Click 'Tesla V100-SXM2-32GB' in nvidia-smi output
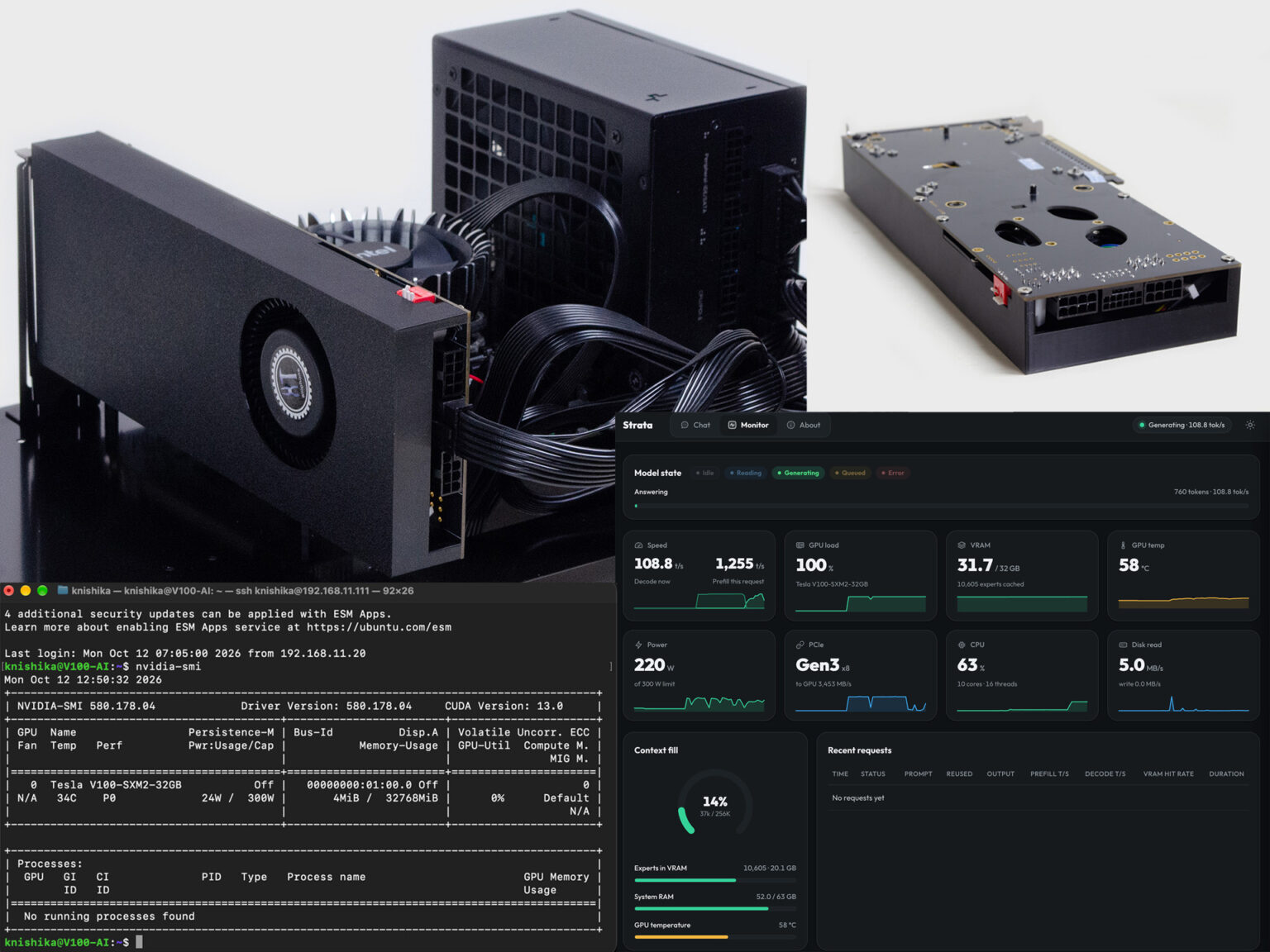The image size is (1270, 952). pyautogui.click(x=116, y=784)
